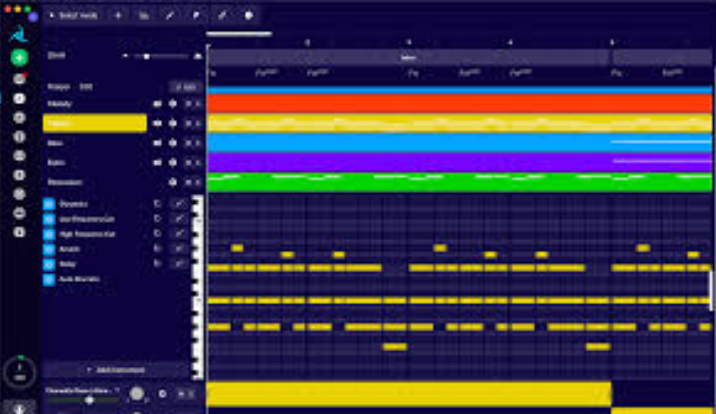The width and height of the screenshot is (716, 414).
Task: Click the orange Melody lane in overview
Action: 459,104
